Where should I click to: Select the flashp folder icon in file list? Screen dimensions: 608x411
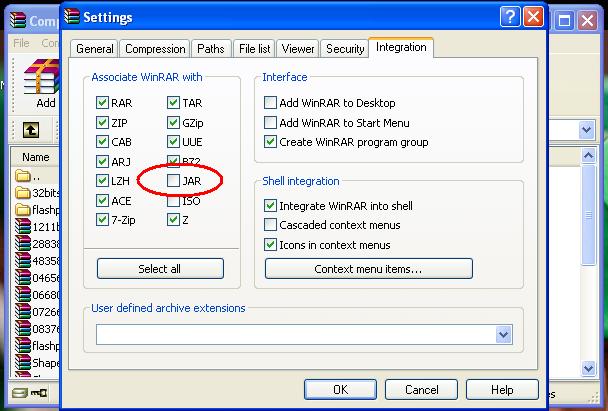(22, 210)
